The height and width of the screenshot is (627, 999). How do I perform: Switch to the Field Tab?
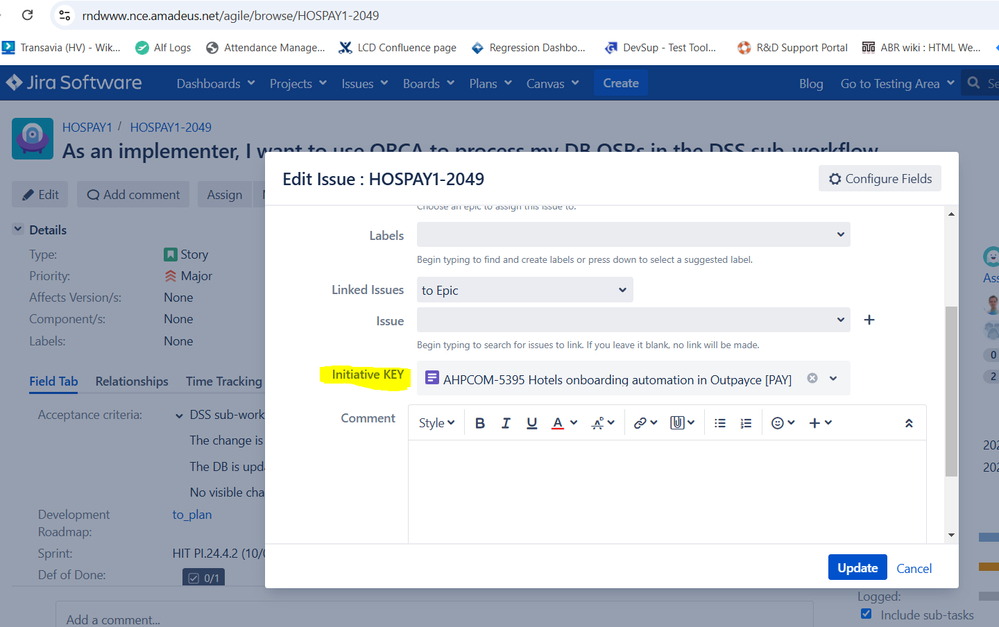tap(54, 382)
